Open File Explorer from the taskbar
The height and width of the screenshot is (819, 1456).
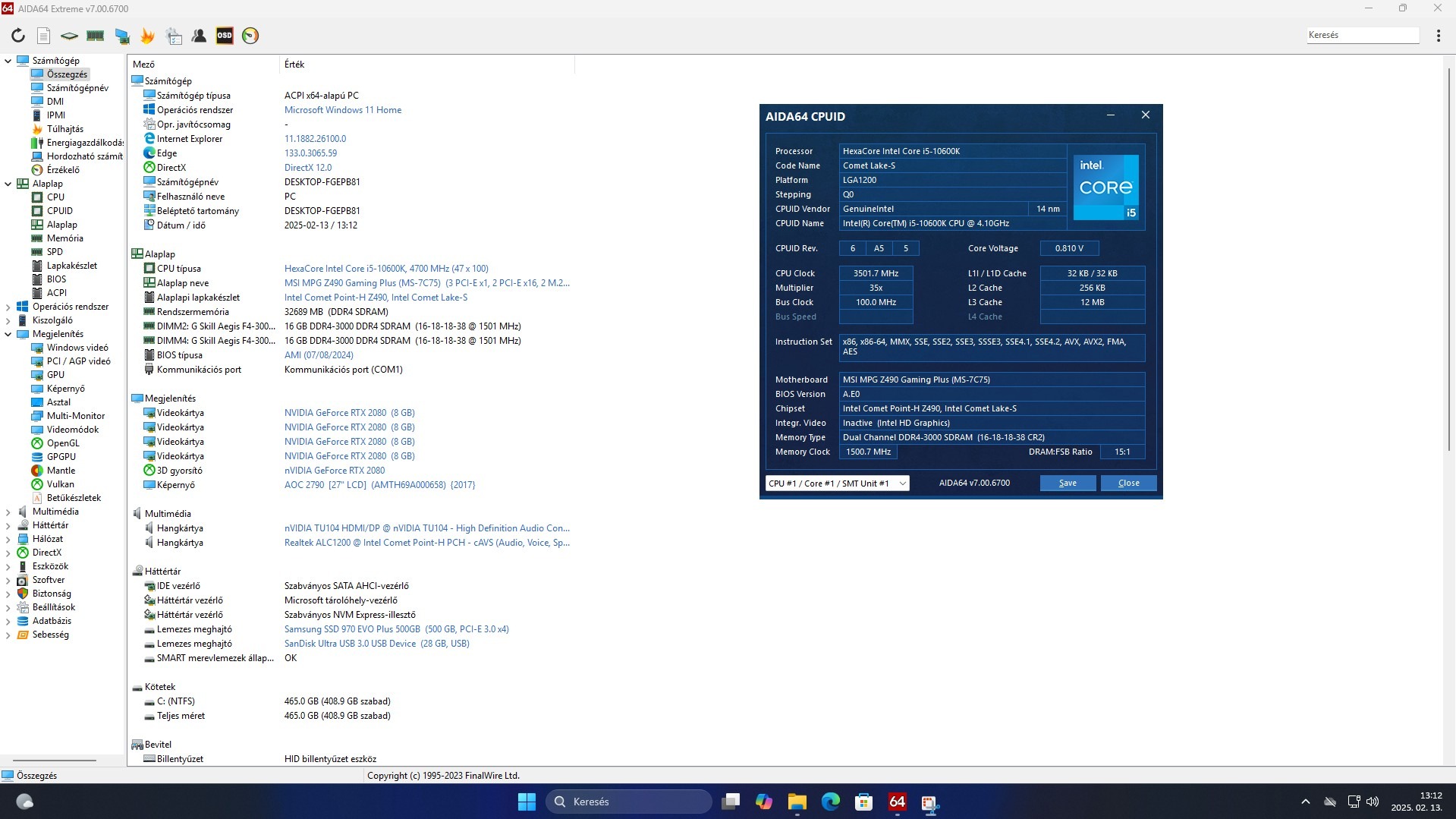click(x=797, y=802)
